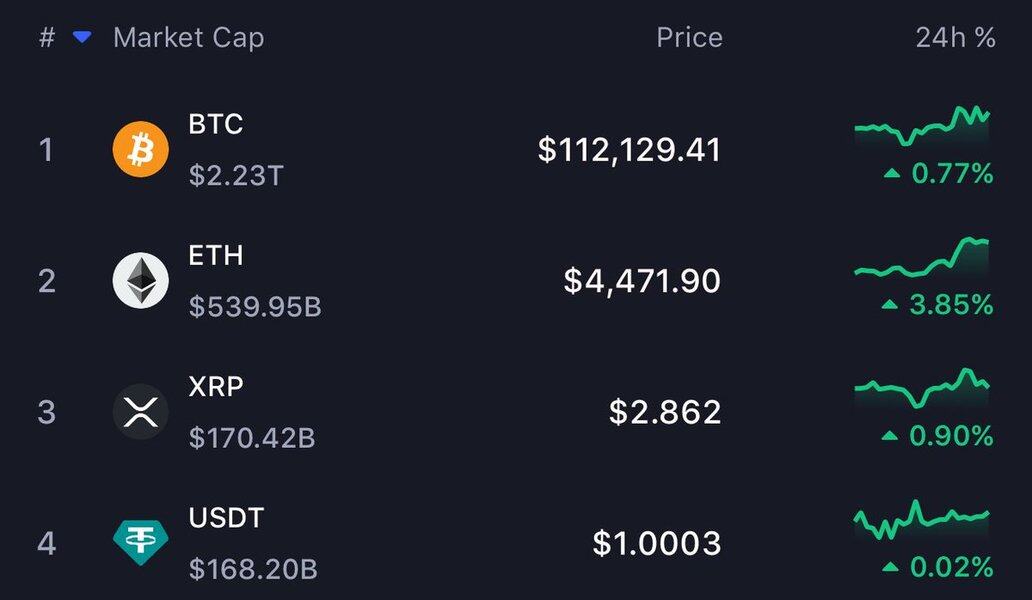Open the Tether USDT green icon
Screen dimensions: 1032x600
point(140,543)
